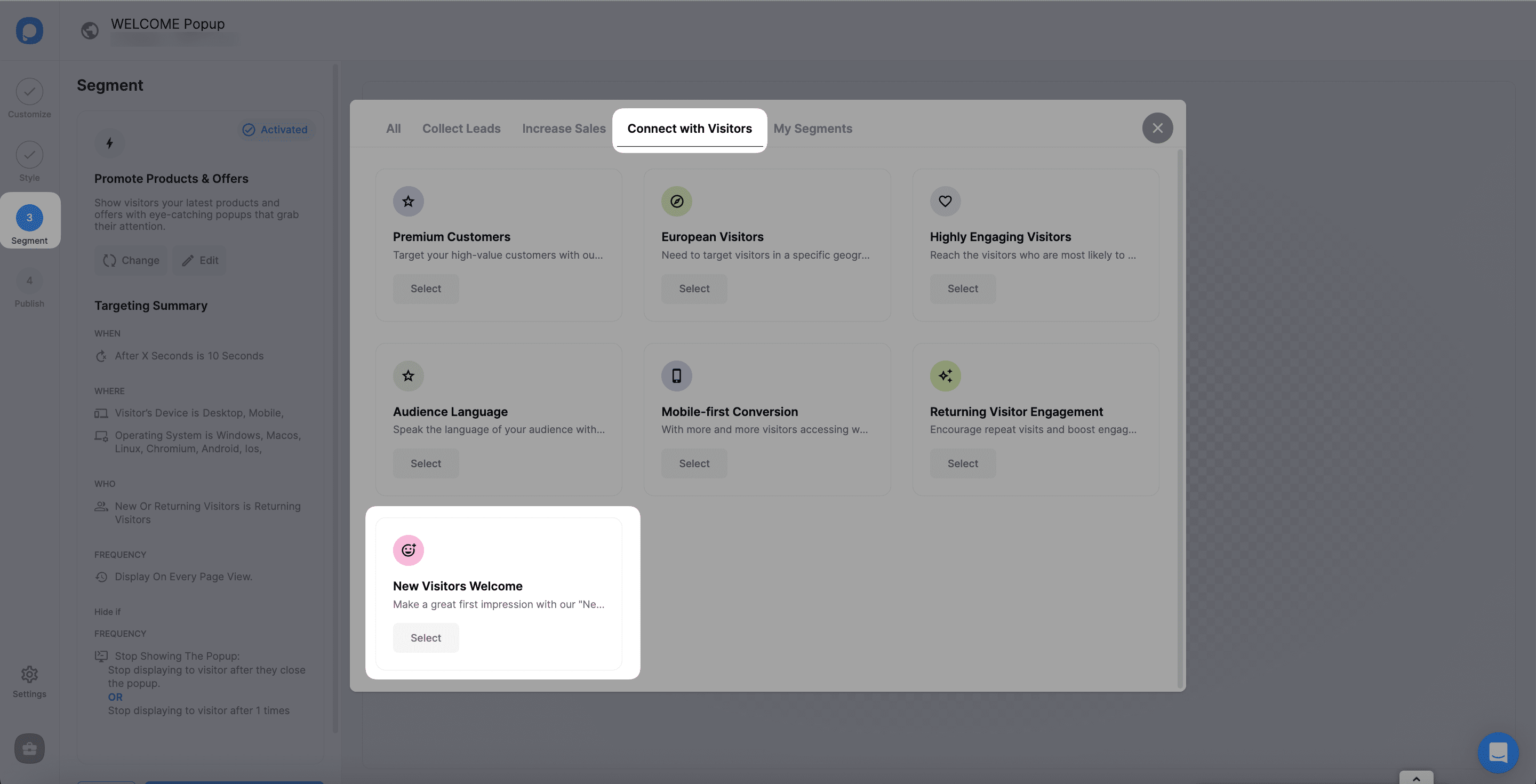The height and width of the screenshot is (784, 1536).
Task: Click 'After X Seconds is 10 Seconds'
Action: point(189,356)
